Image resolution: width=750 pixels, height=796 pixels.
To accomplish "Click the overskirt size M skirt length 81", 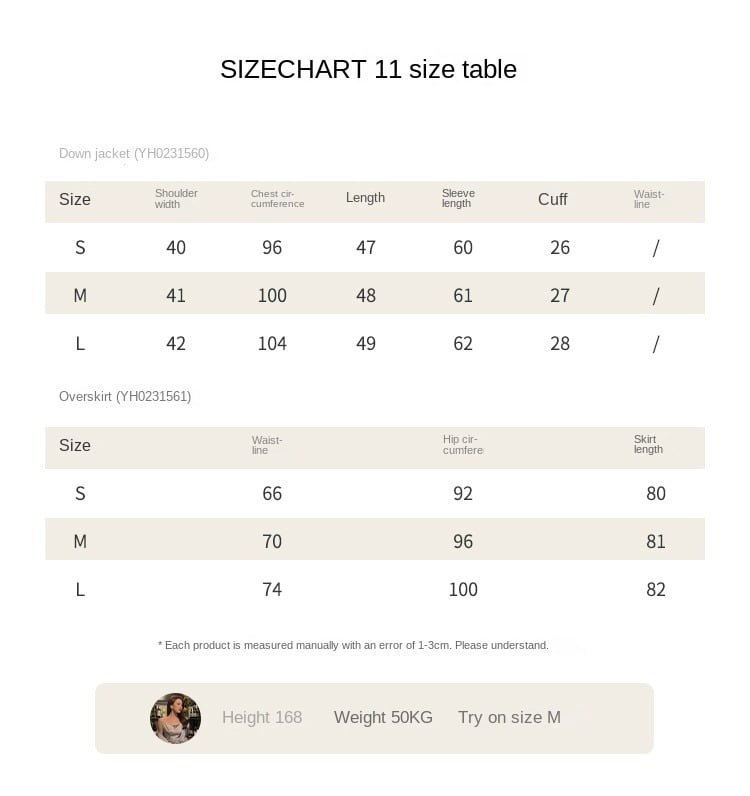I will tap(656, 541).
